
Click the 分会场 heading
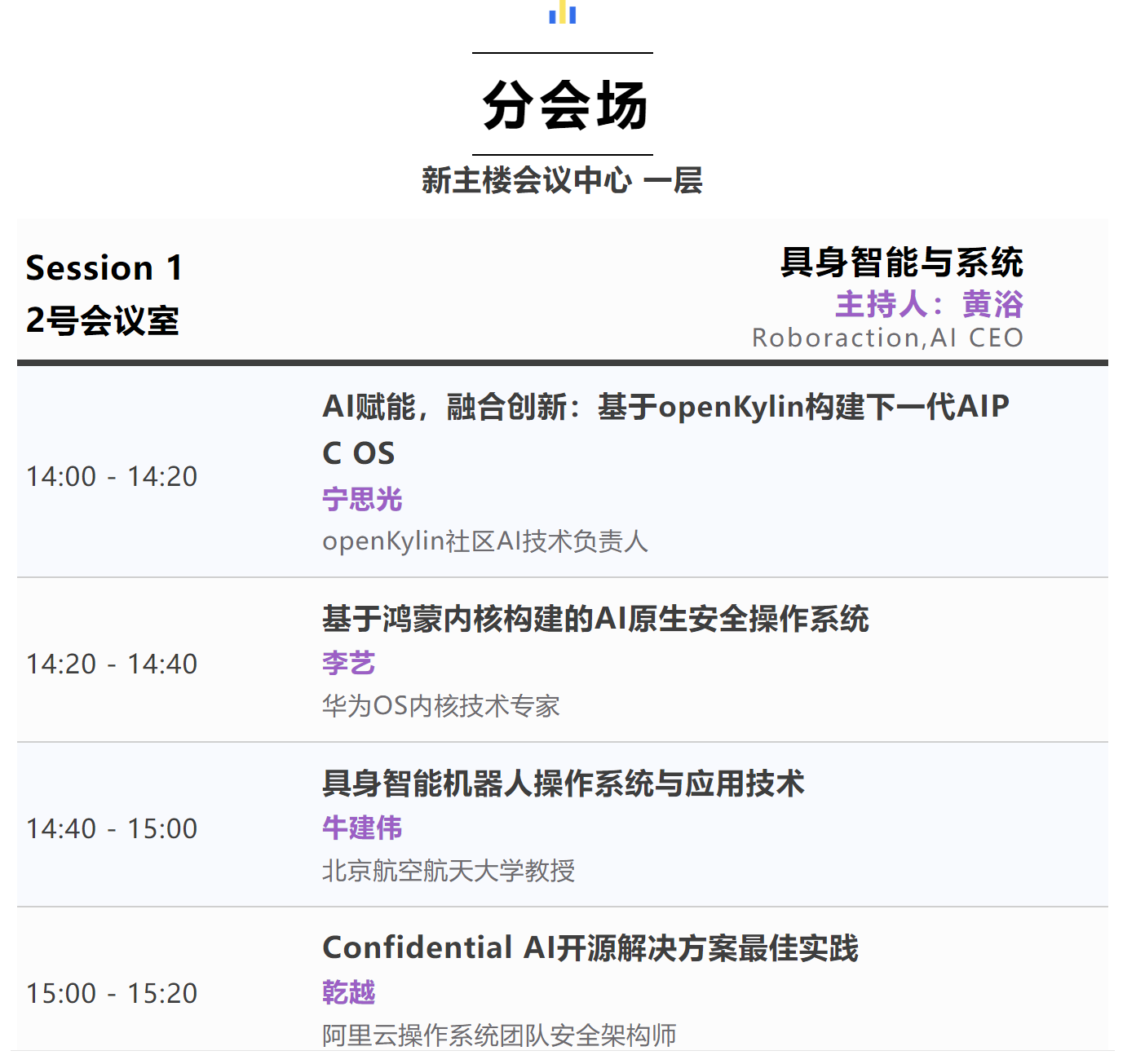pyautogui.click(x=564, y=105)
